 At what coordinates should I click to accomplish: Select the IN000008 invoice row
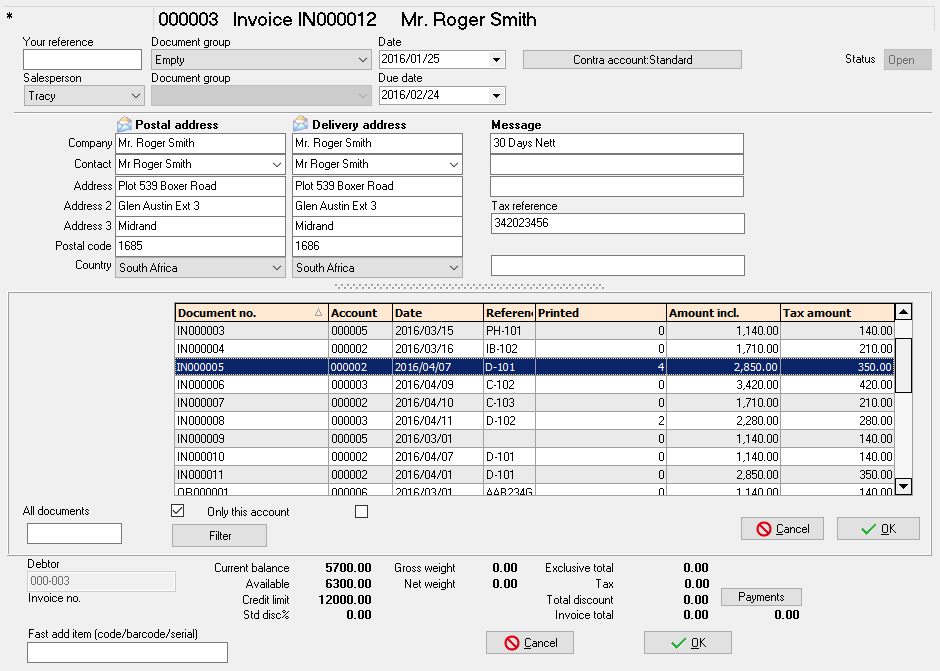pos(250,421)
